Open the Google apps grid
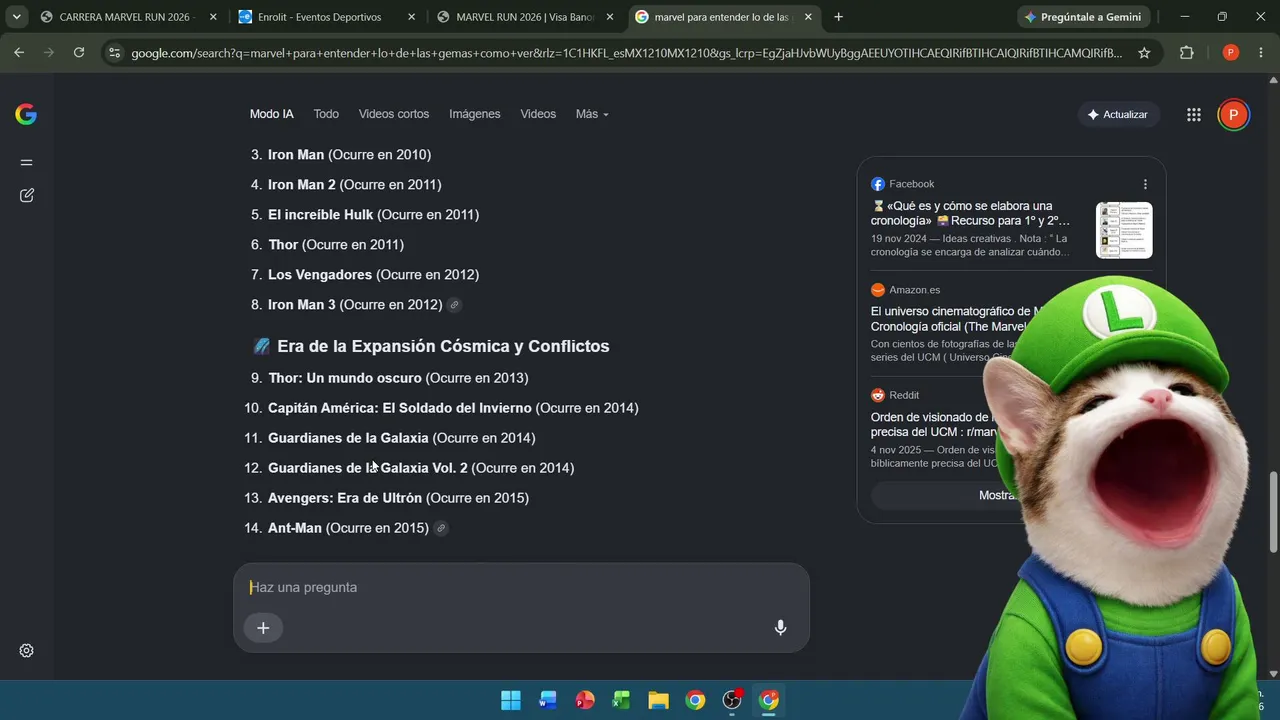Viewport: 1280px width, 720px height. [1193, 114]
